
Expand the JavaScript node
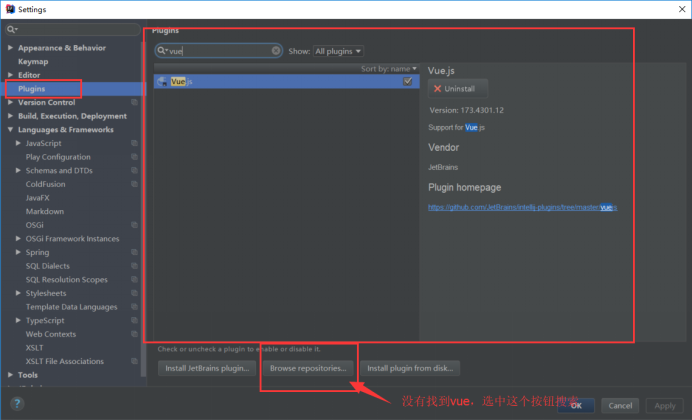tap(18, 143)
